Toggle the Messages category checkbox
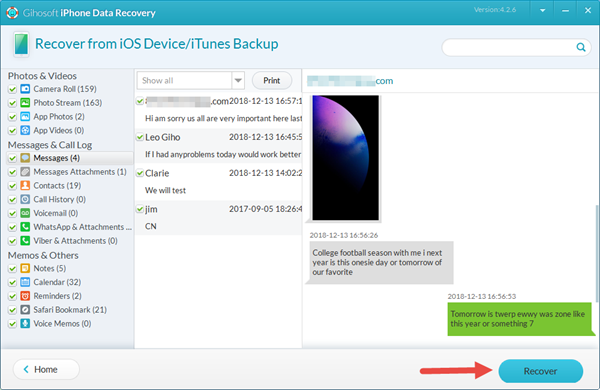 click(x=12, y=158)
